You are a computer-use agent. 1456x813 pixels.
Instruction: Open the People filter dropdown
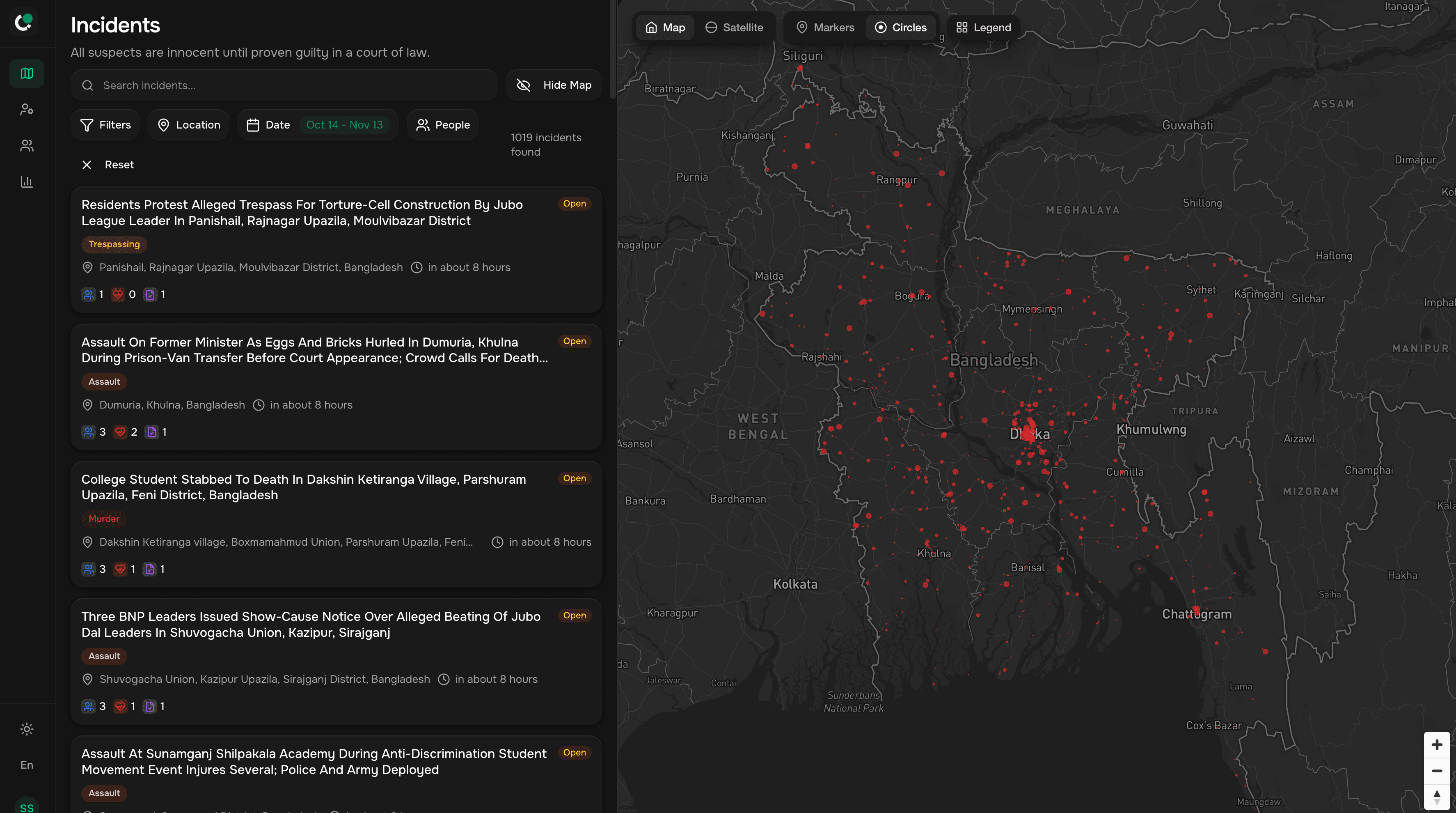tap(442, 124)
